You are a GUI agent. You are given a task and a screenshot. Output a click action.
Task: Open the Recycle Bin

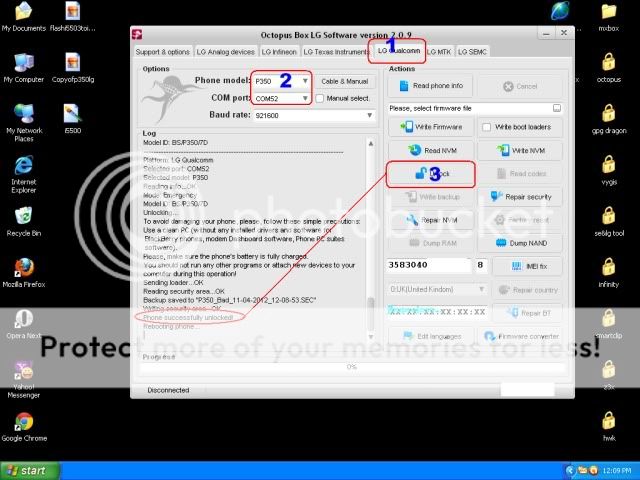(24, 222)
